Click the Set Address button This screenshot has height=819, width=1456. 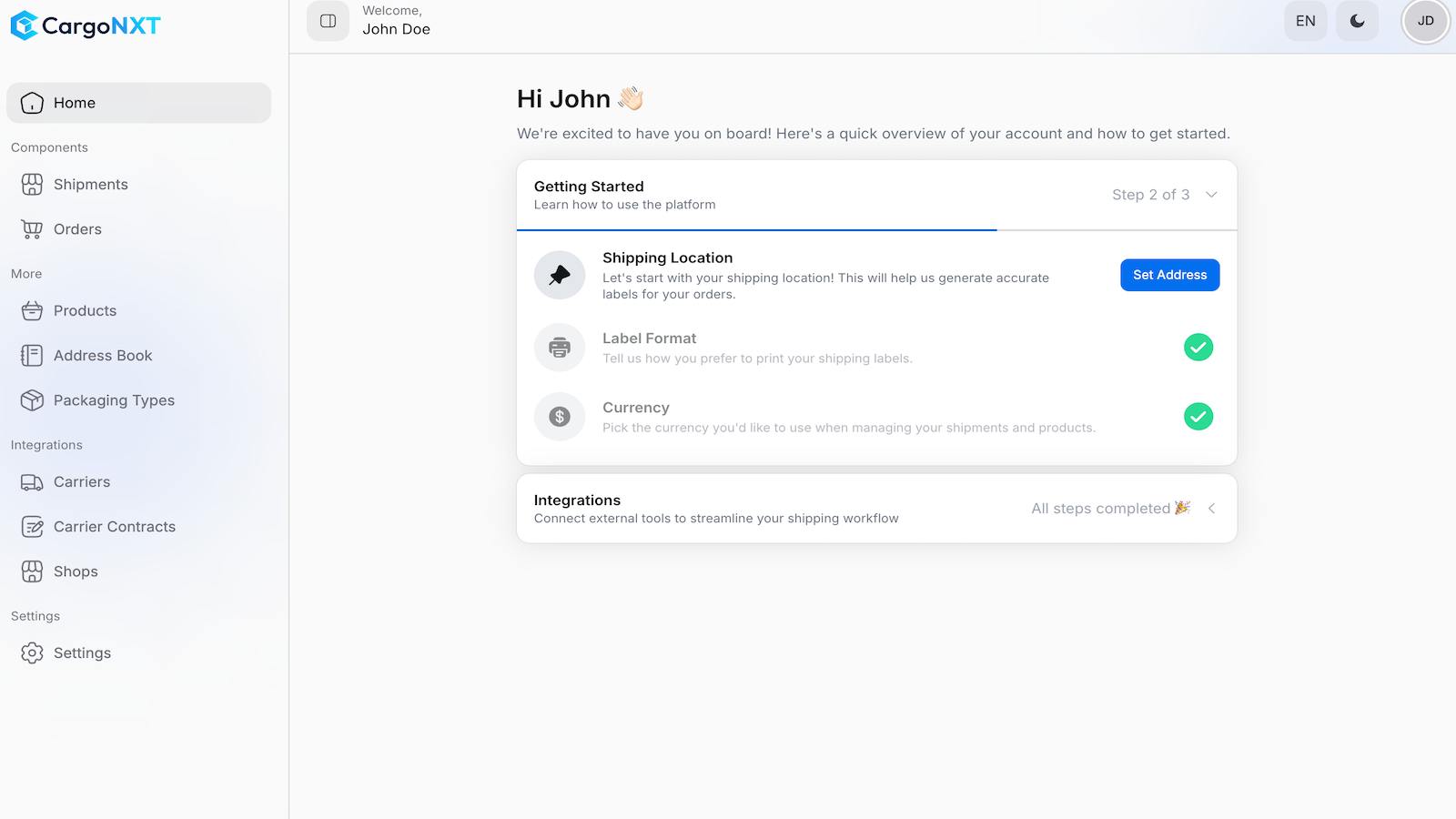tap(1169, 275)
